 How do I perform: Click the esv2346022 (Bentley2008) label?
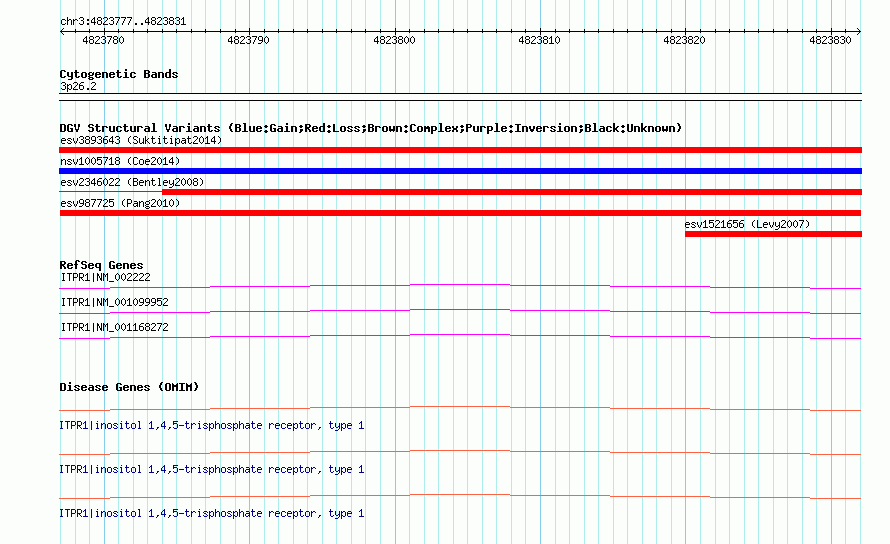132,182
